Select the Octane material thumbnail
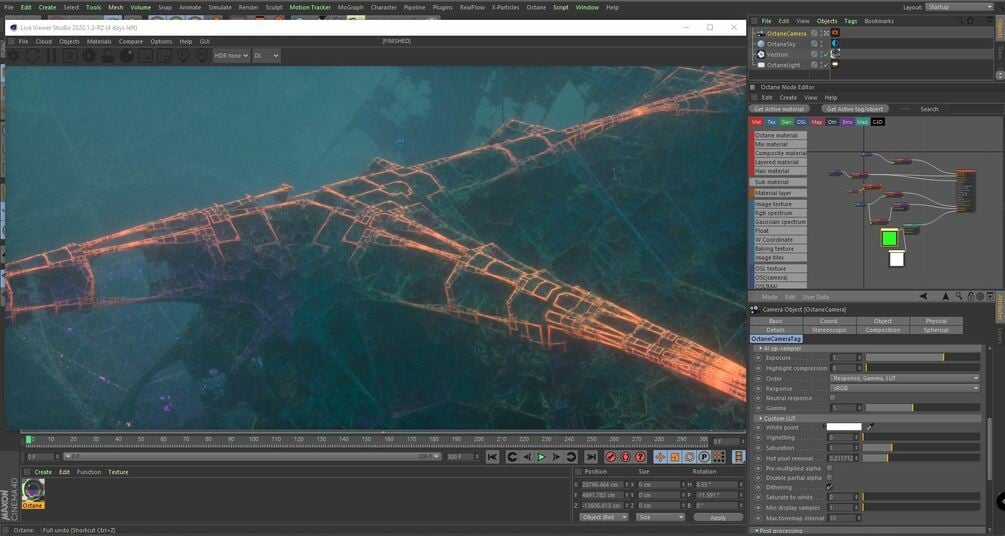 (x=33, y=490)
